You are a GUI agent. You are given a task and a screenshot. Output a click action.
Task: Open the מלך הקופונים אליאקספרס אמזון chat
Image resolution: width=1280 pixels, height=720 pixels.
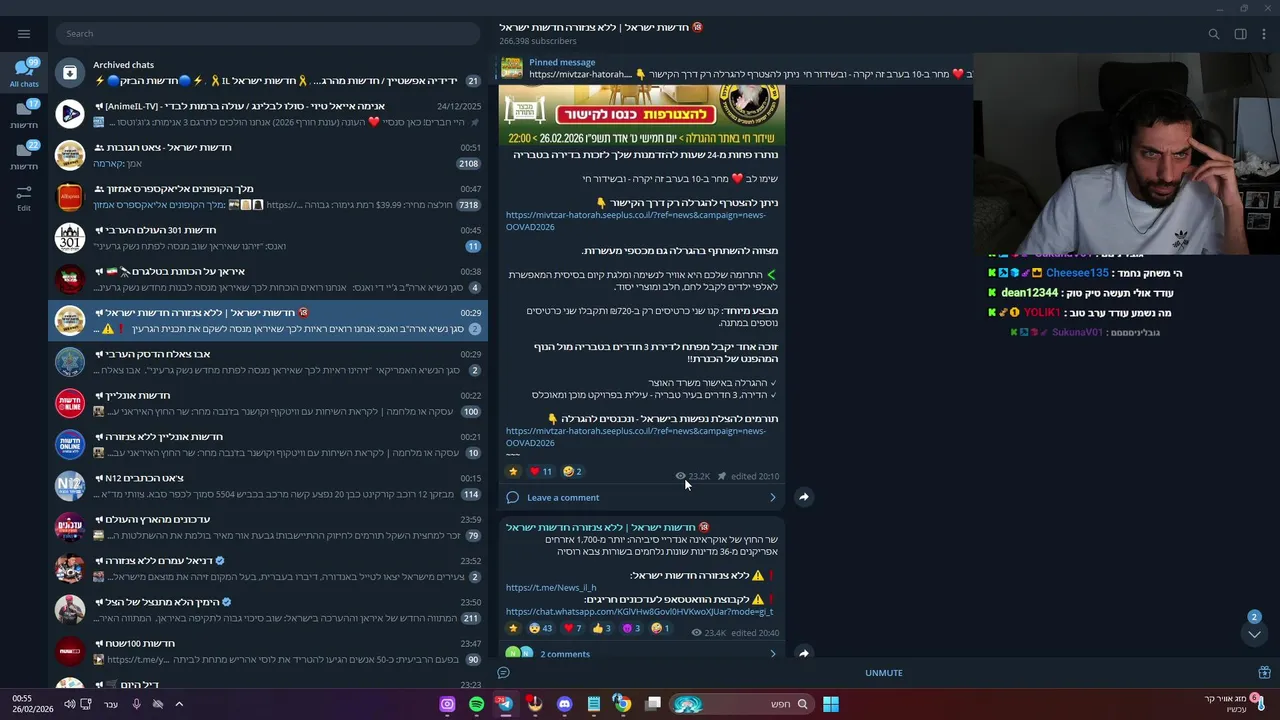click(x=268, y=197)
